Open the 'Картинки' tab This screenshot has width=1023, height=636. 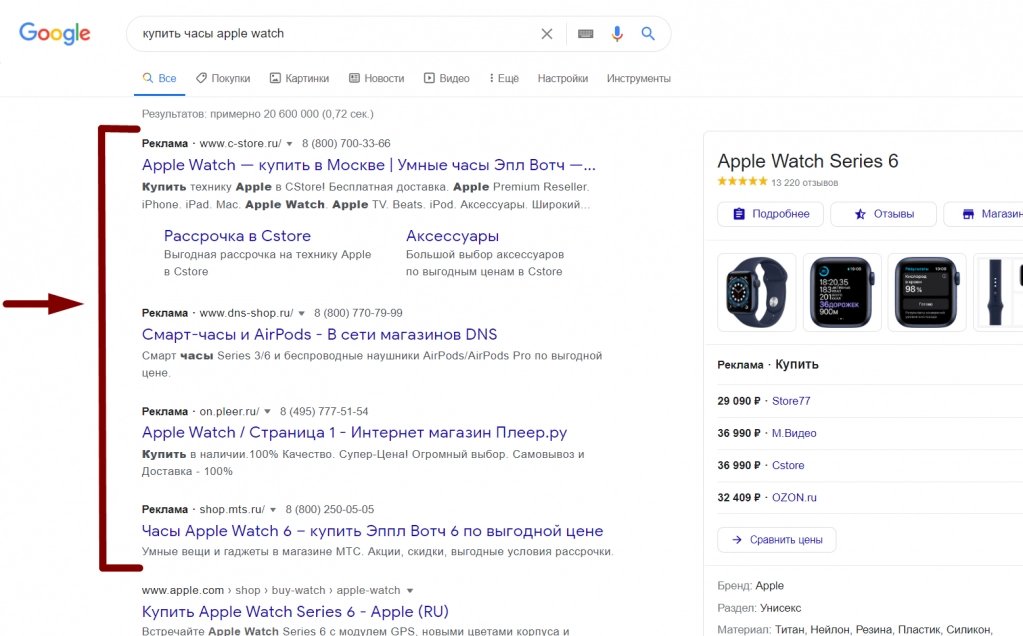tap(299, 78)
